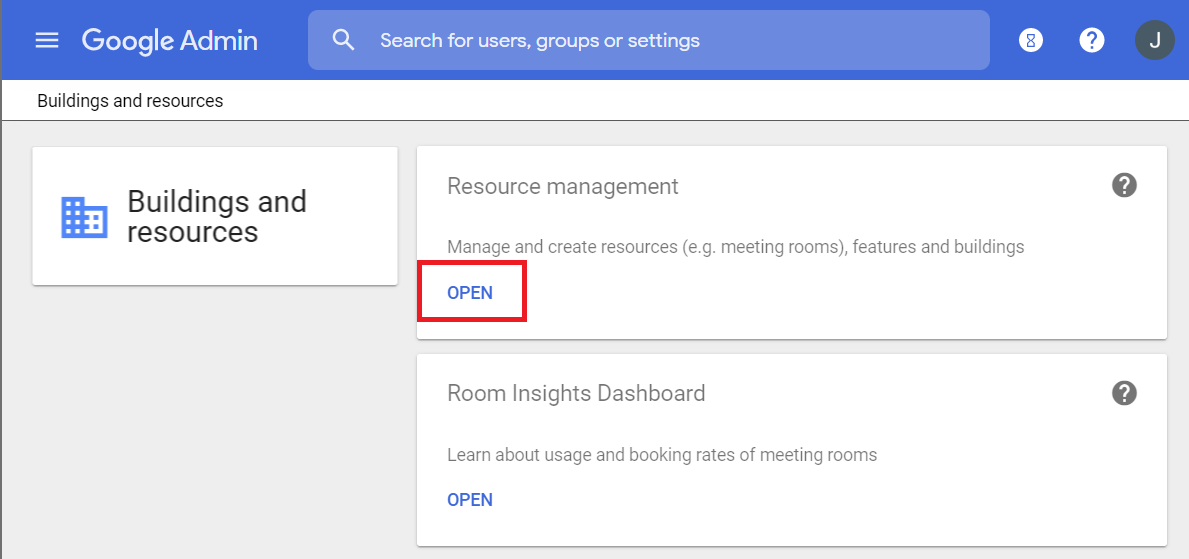Open Resource management
Screen dimensions: 1189x559
pyautogui.click(x=470, y=293)
